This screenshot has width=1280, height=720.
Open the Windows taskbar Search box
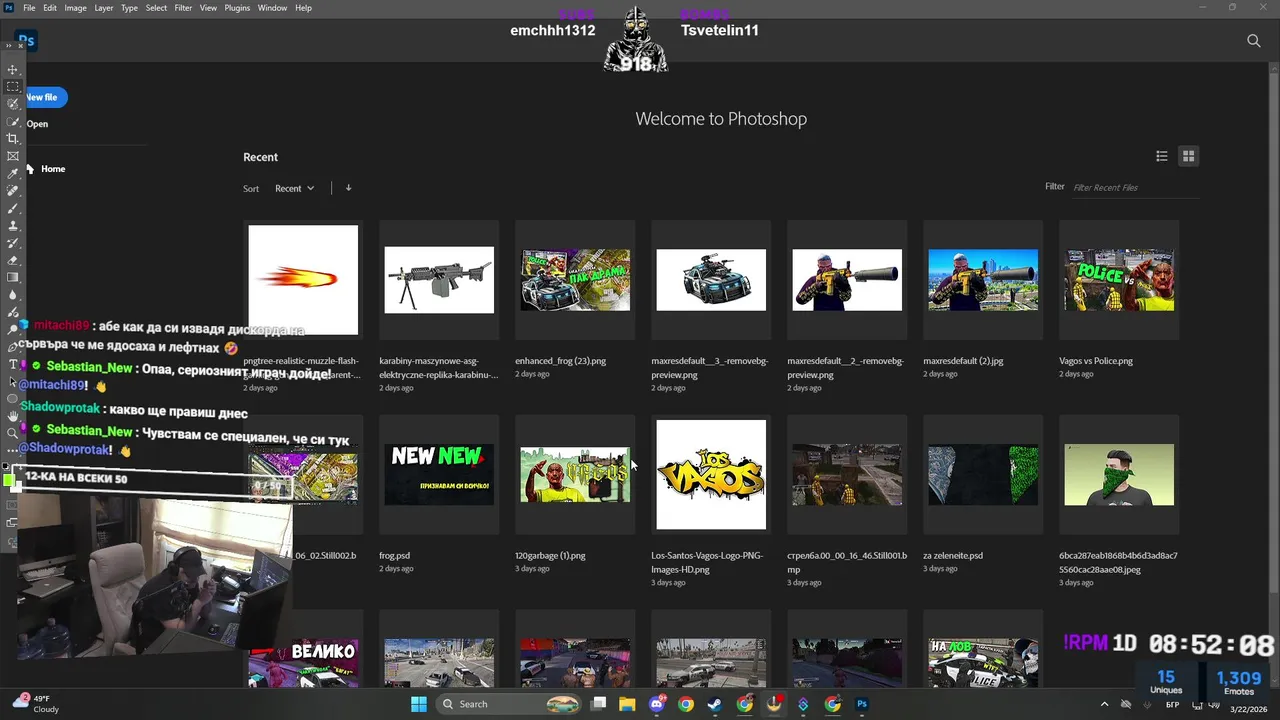tap(508, 704)
